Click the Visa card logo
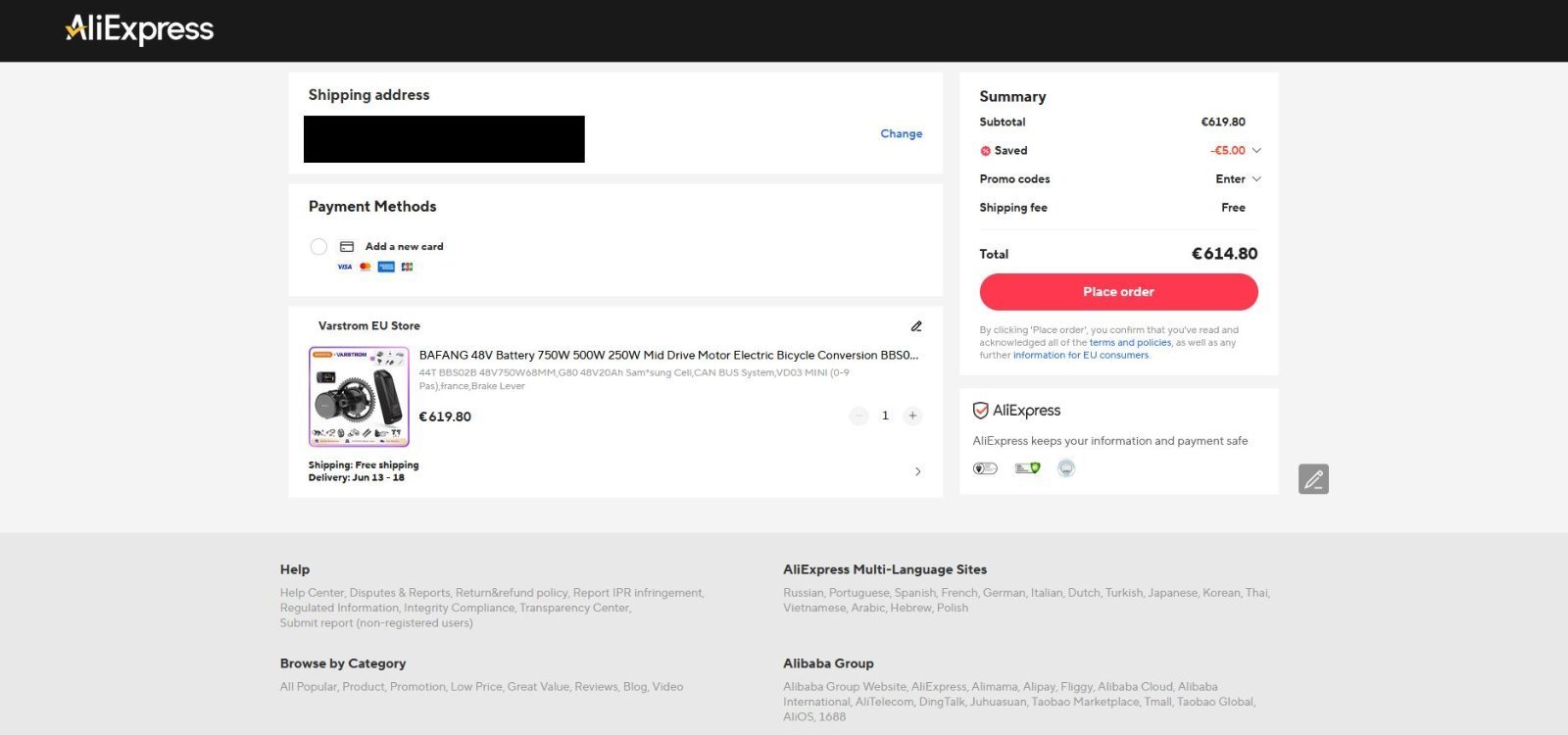The height and width of the screenshot is (735, 1568). (345, 267)
